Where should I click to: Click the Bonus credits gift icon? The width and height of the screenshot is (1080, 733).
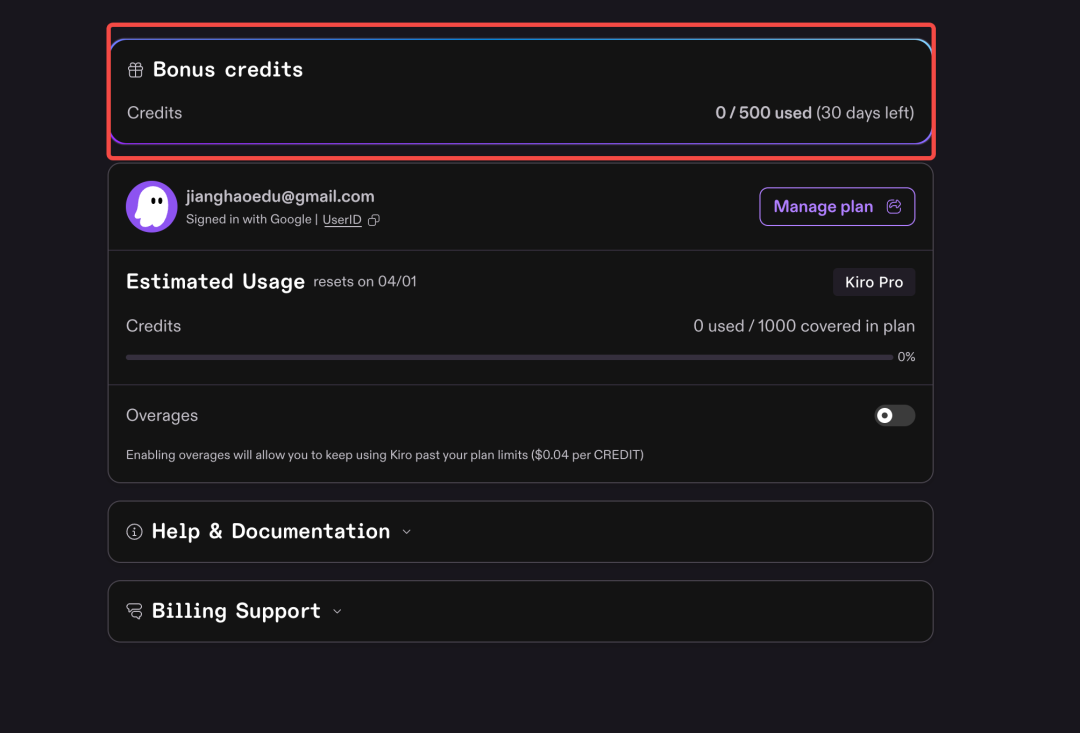[136, 70]
